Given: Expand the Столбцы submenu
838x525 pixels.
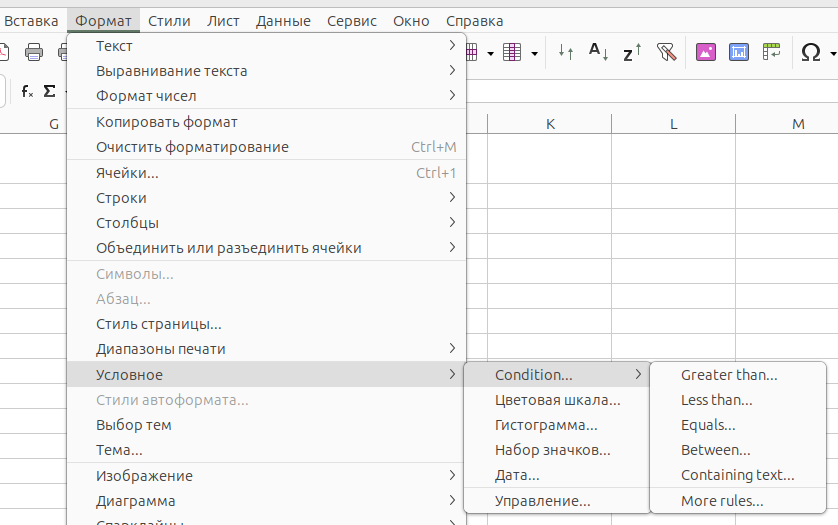Looking at the screenshot, I should 267,223.
